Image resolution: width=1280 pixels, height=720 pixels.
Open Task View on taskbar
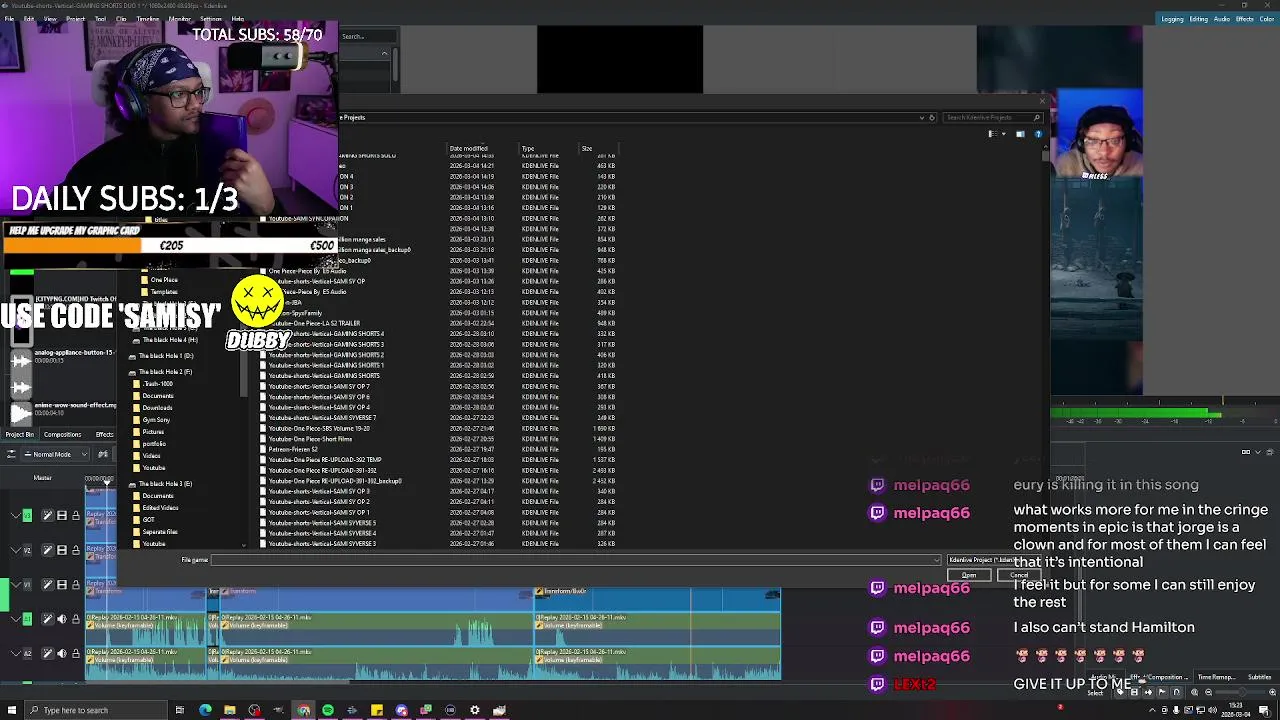pyautogui.click(x=180, y=710)
